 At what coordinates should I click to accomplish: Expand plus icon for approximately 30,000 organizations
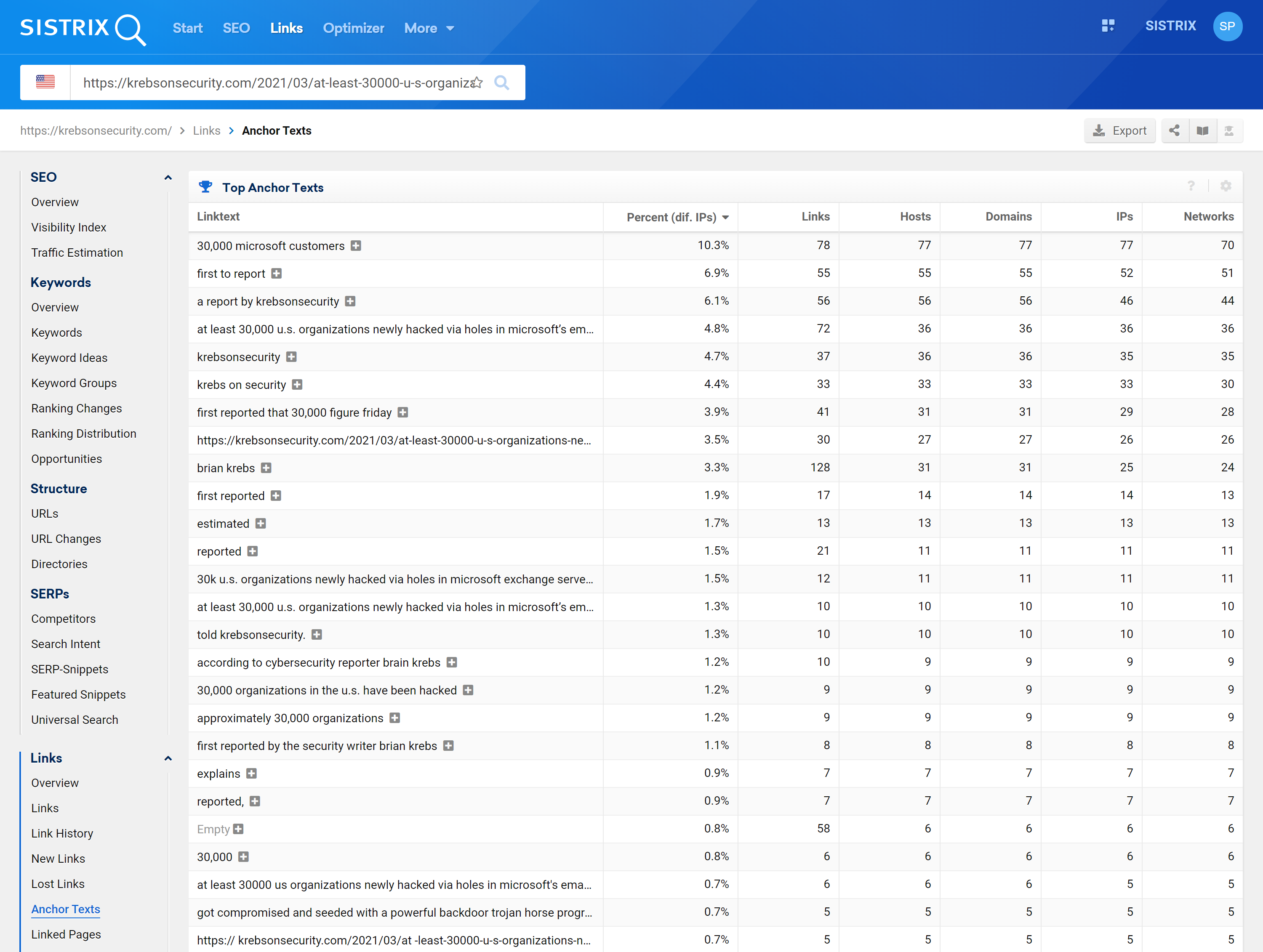(394, 718)
